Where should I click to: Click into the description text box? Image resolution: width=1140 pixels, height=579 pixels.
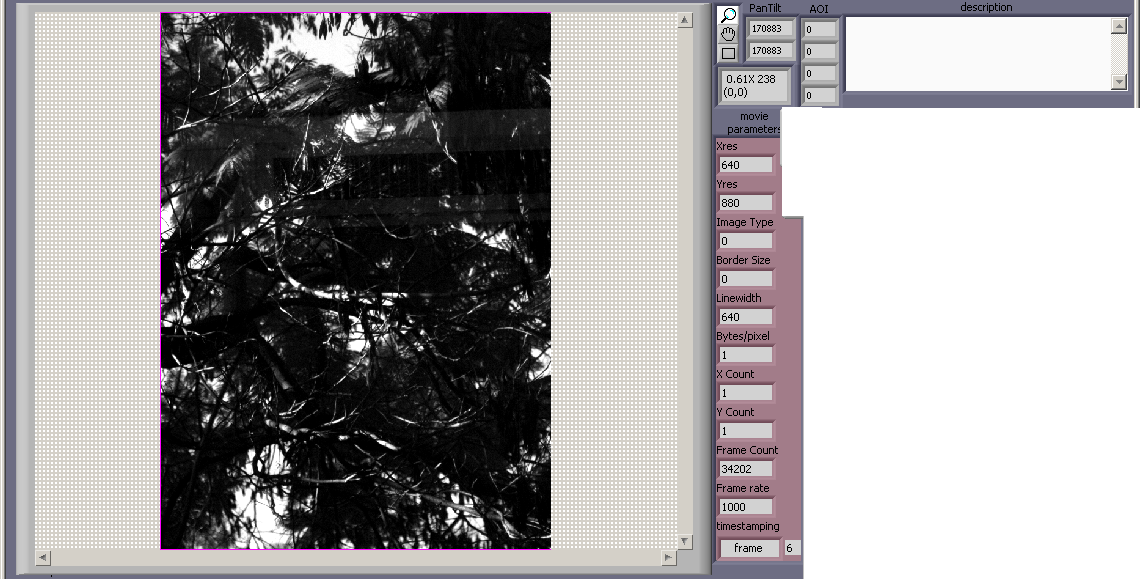point(977,53)
